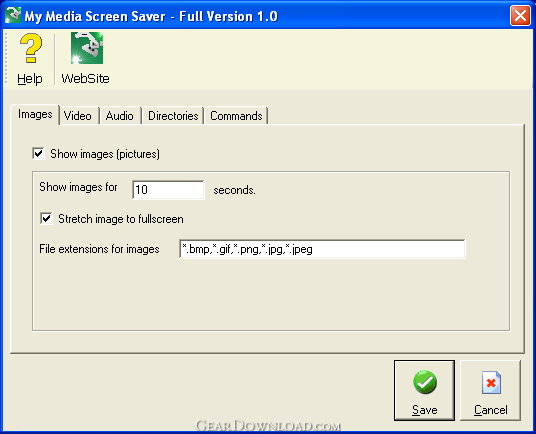Click the Cancel button text
Screen dimensions: 536x434
[x=491, y=410]
